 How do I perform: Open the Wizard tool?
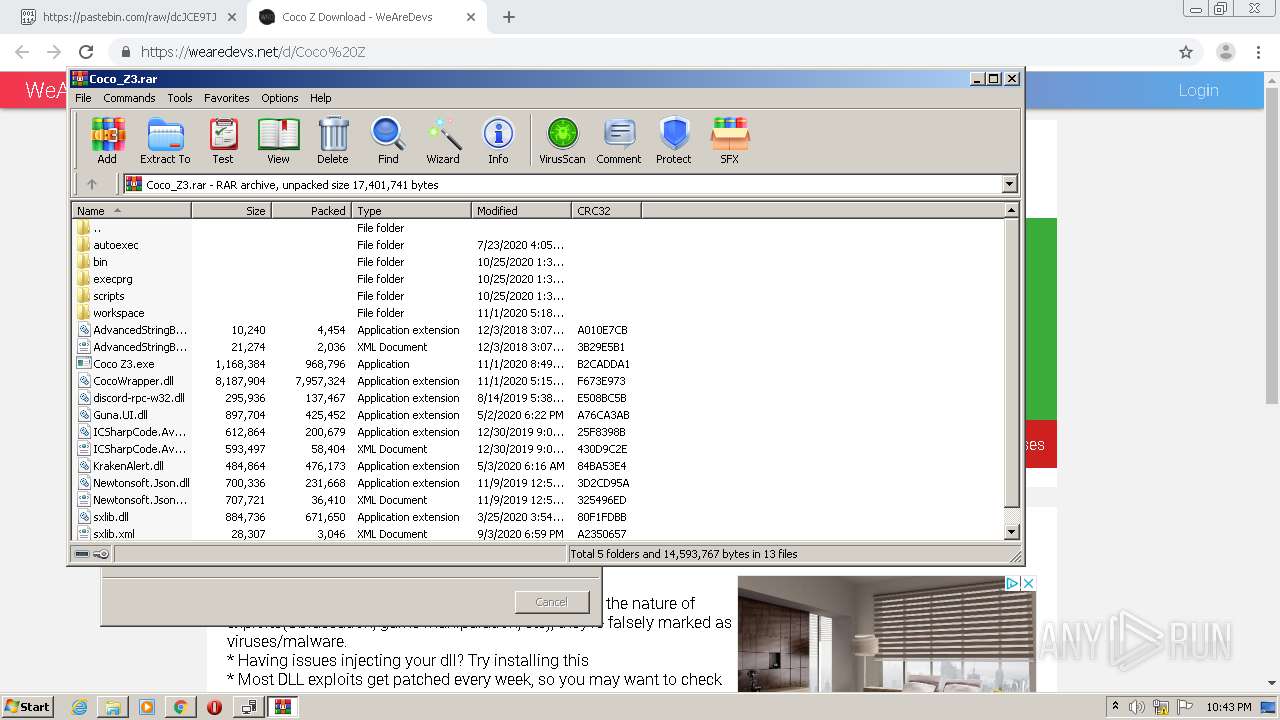443,140
